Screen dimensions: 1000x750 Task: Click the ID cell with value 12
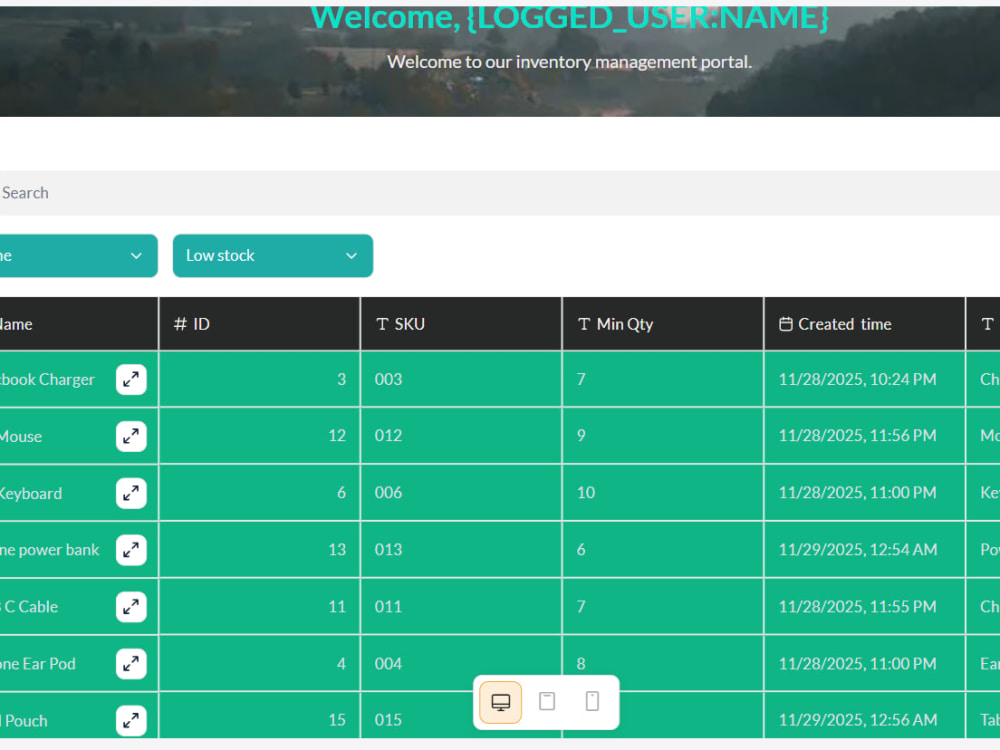click(x=260, y=436)
